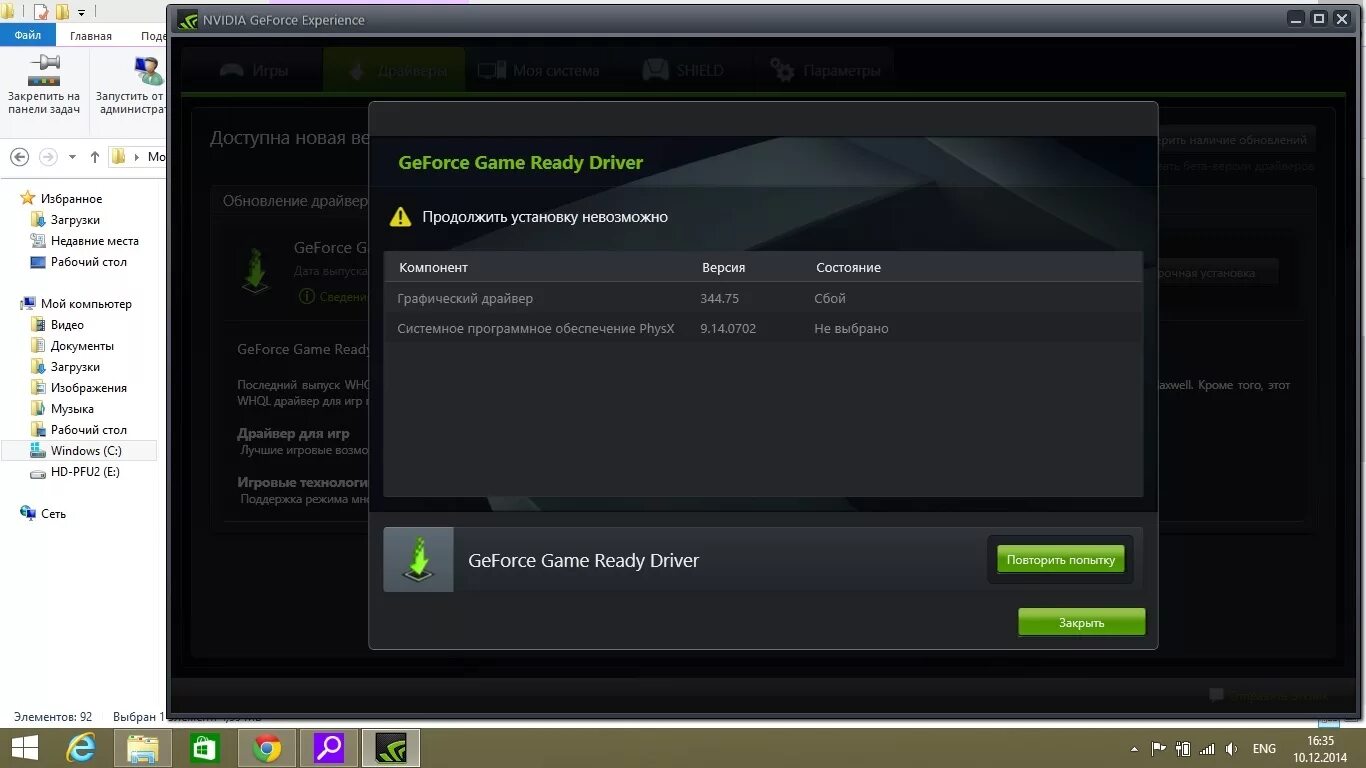Switch to Главная ribbon tab in Explorer
Image resolution: width=1366 pixels, height=768 pixels.
coord(91,35)
